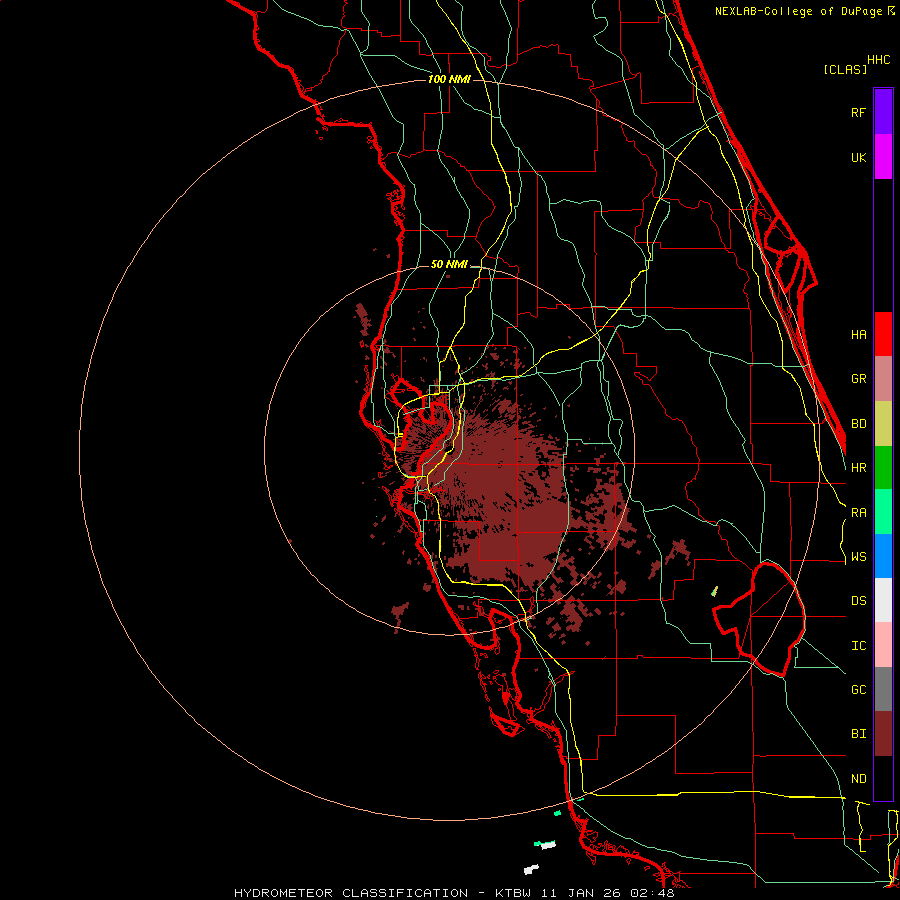Click the 02:48 timestamp
The width and height of the screenshot is (900, 900).
651,893
